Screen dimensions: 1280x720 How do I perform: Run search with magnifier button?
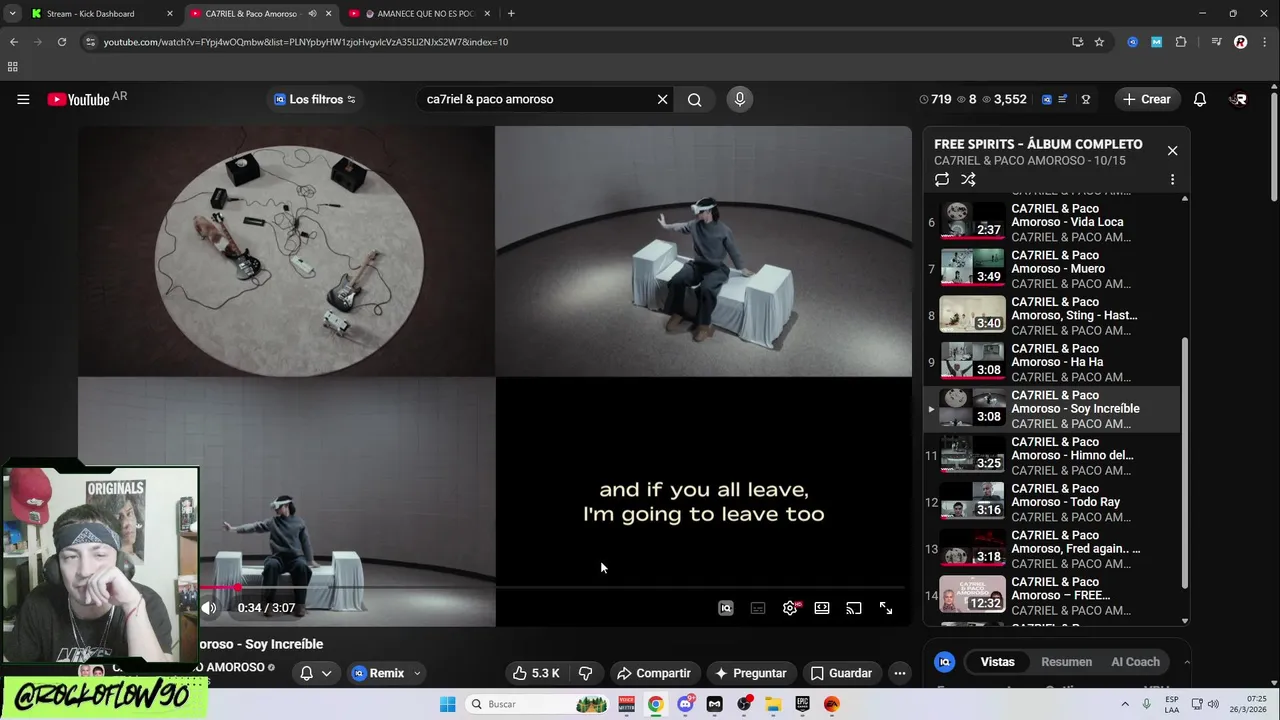point(694,99)
